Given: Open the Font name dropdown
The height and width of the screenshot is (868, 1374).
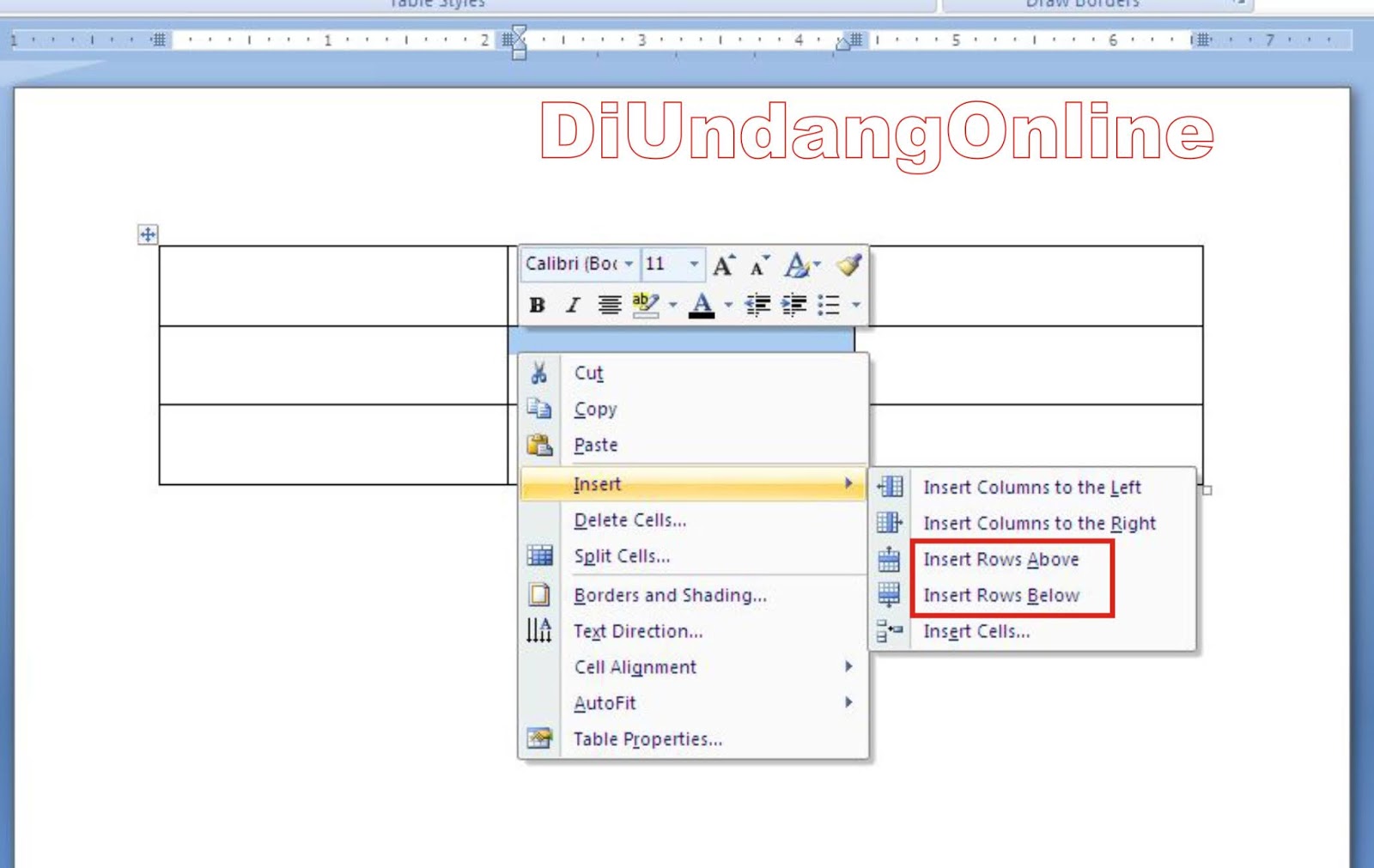Looking at the screenshot, I should point(628,264).
